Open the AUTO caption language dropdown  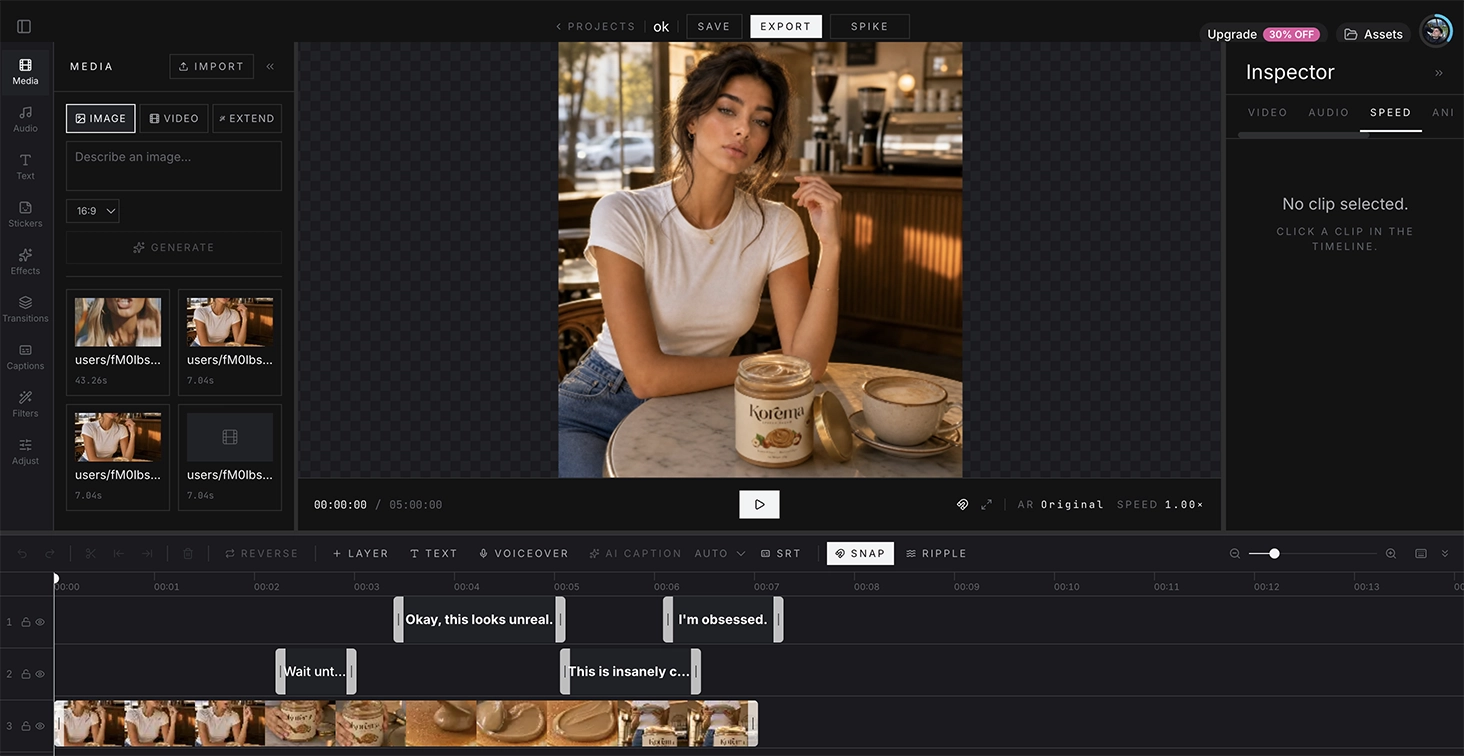(x=720, y=553)
